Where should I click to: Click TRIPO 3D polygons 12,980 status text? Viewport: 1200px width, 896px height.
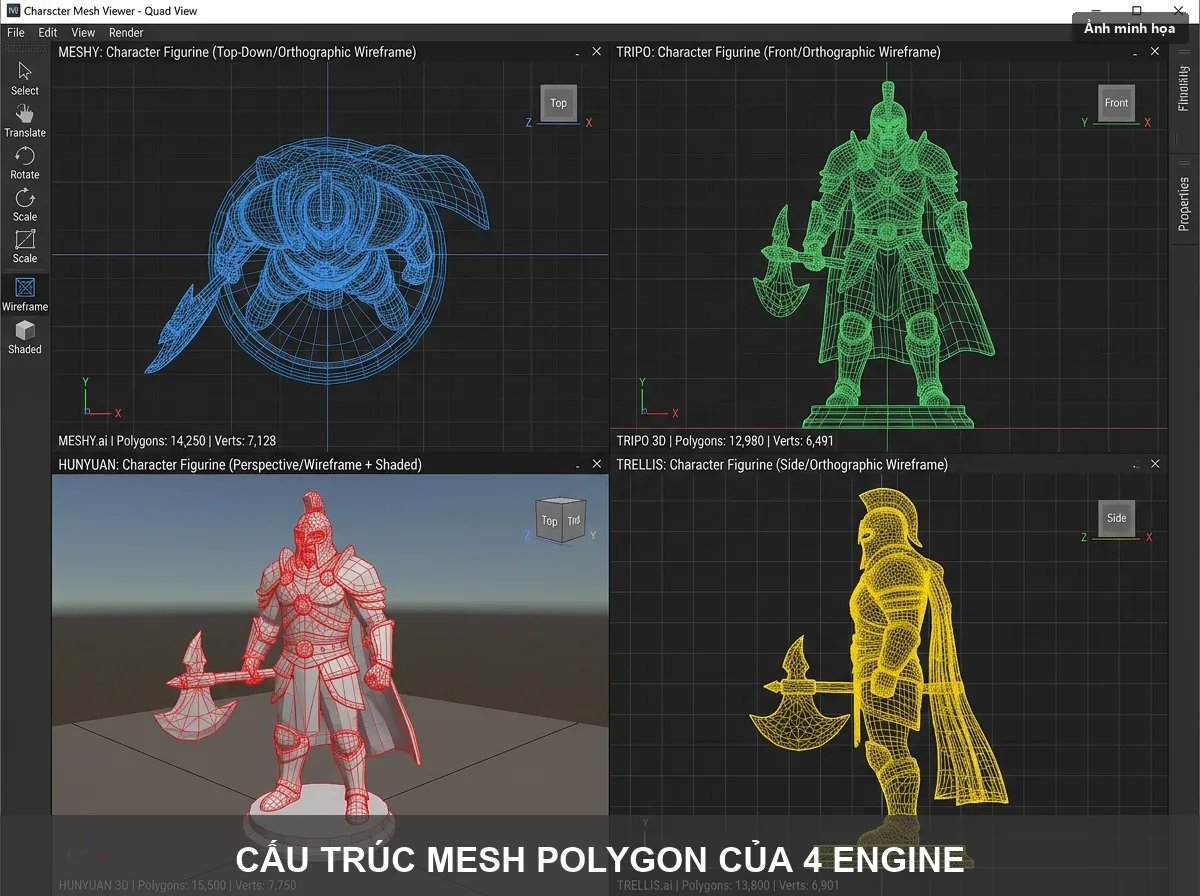point(725,440)
